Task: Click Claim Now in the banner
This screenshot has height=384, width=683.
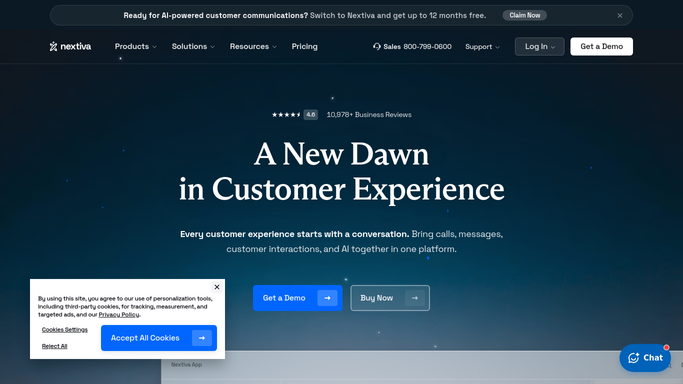Action: (524, 16)
